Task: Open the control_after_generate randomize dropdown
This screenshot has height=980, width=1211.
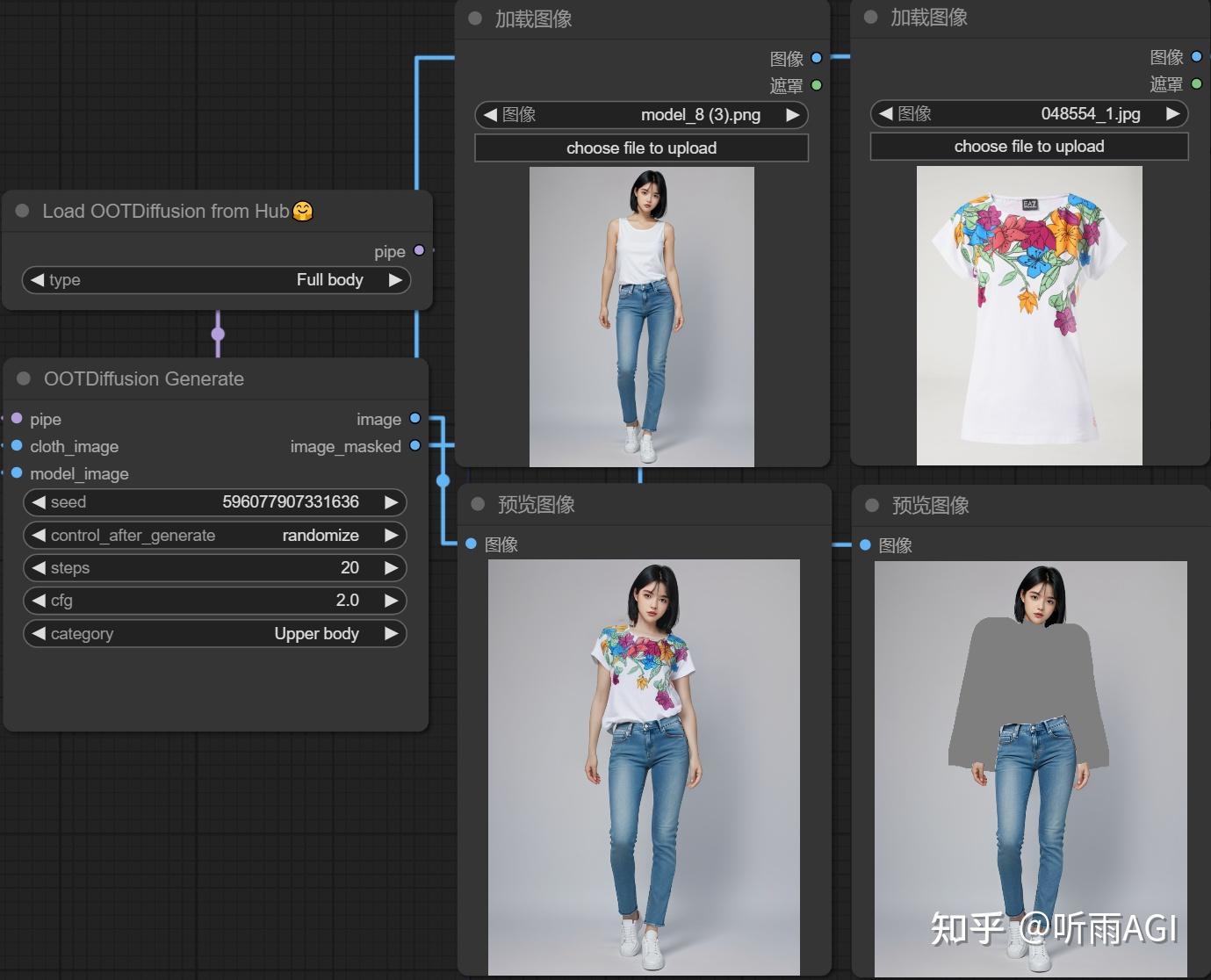Action: click(x=215, y=536)
